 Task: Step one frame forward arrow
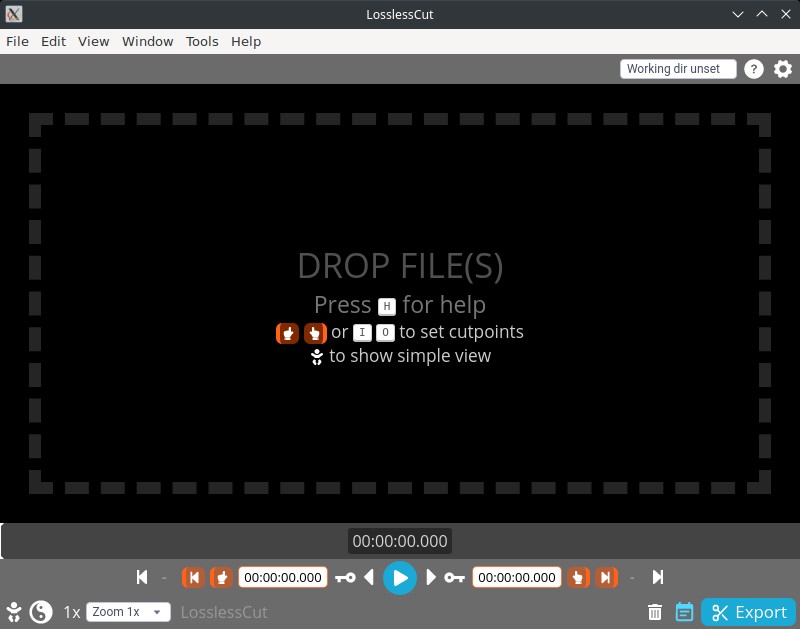(x=431, y=577)
